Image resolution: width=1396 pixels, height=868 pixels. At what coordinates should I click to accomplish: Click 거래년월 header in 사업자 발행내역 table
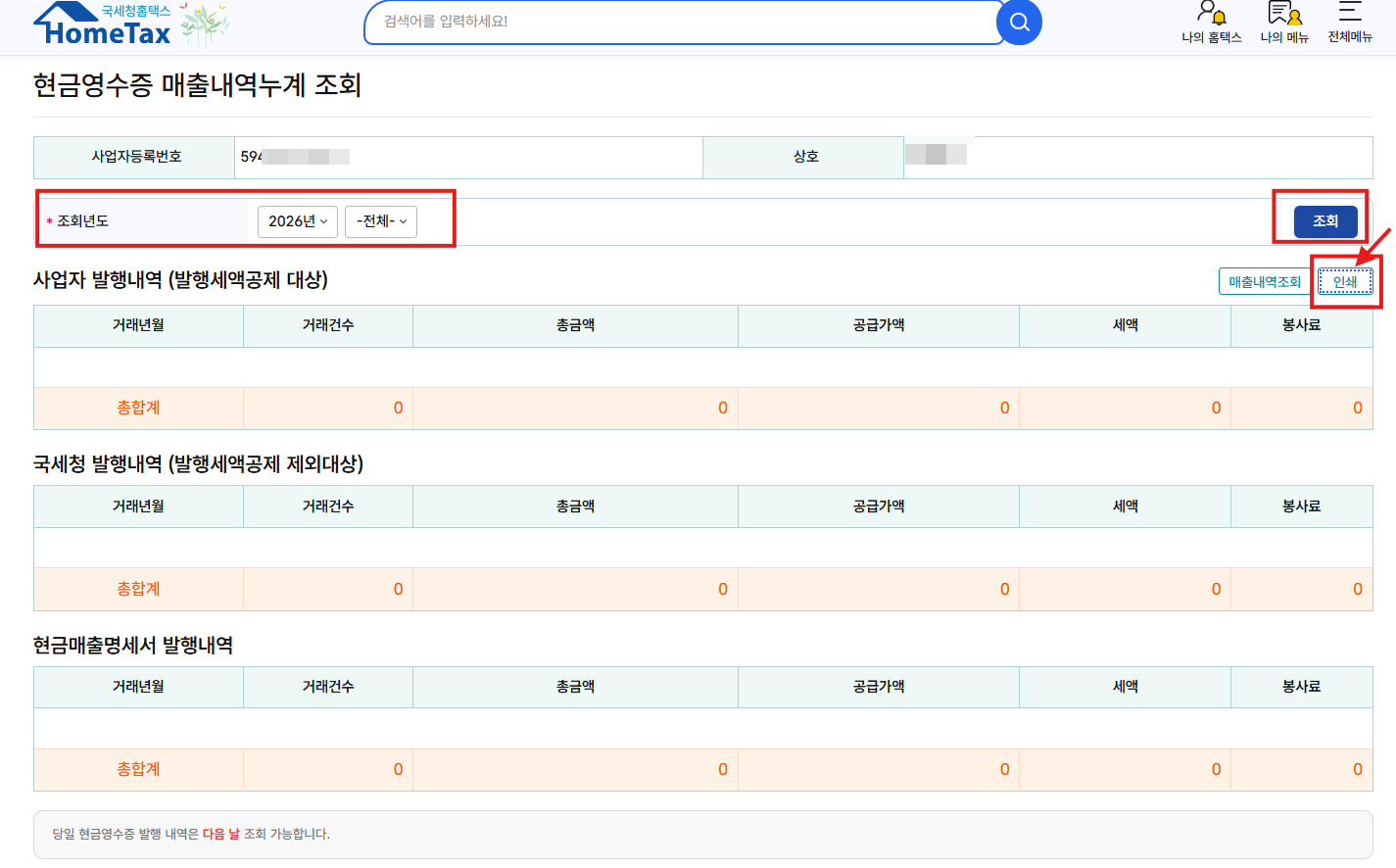pos(138,325)
